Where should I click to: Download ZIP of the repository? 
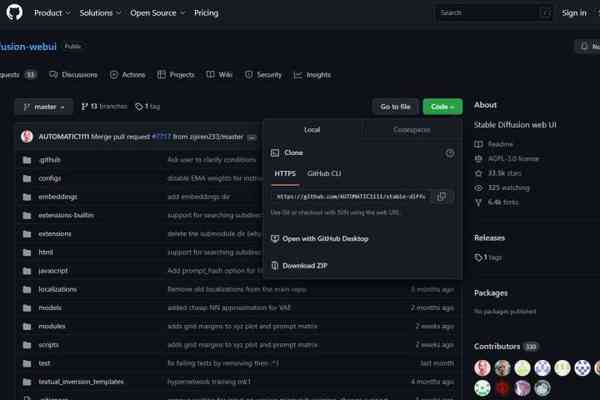tap(305, 265)
